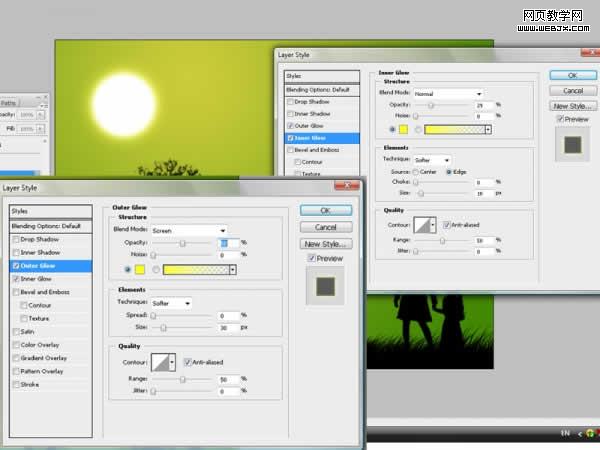Screen dimensions: 600x450
Task: Switch to Paths tab in side panel
Action: 8,103
